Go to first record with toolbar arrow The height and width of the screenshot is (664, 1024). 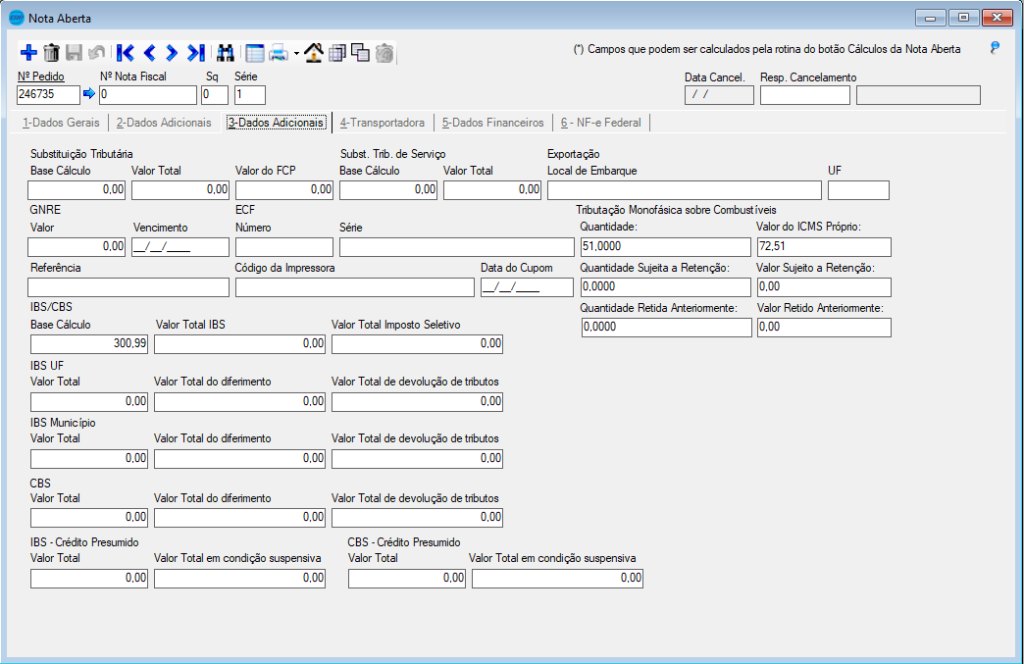tap(125, 53)
